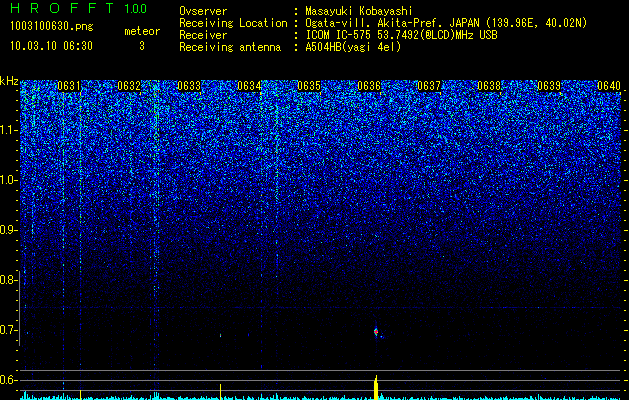Click the meteor count label
This screenshot has width=629, height=400.
pyautogui.click(x=142, y=31)
